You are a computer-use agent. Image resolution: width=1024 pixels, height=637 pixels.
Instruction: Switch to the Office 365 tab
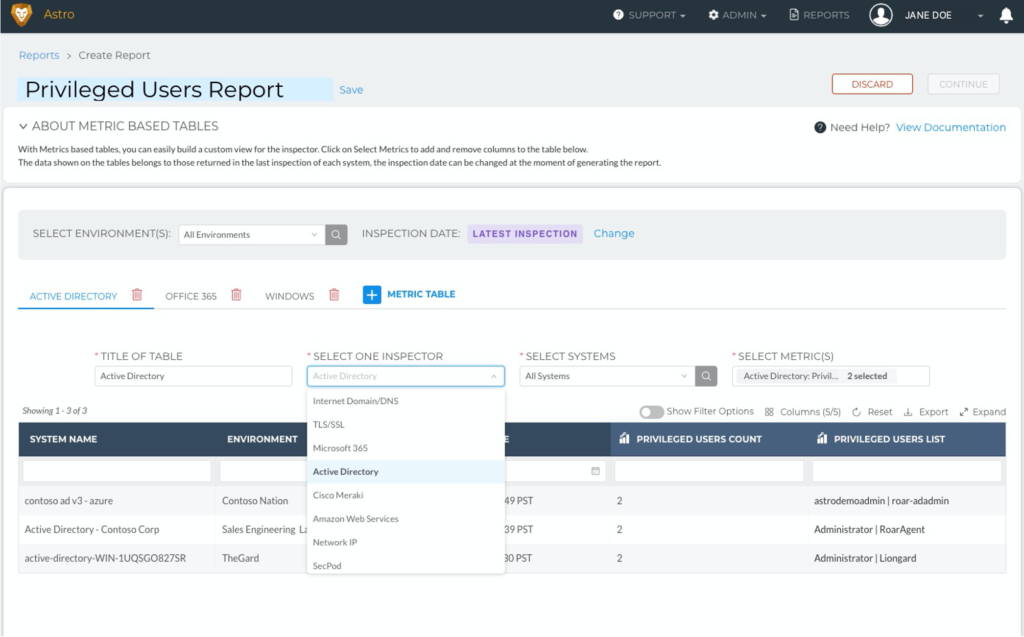pos(191,296)
